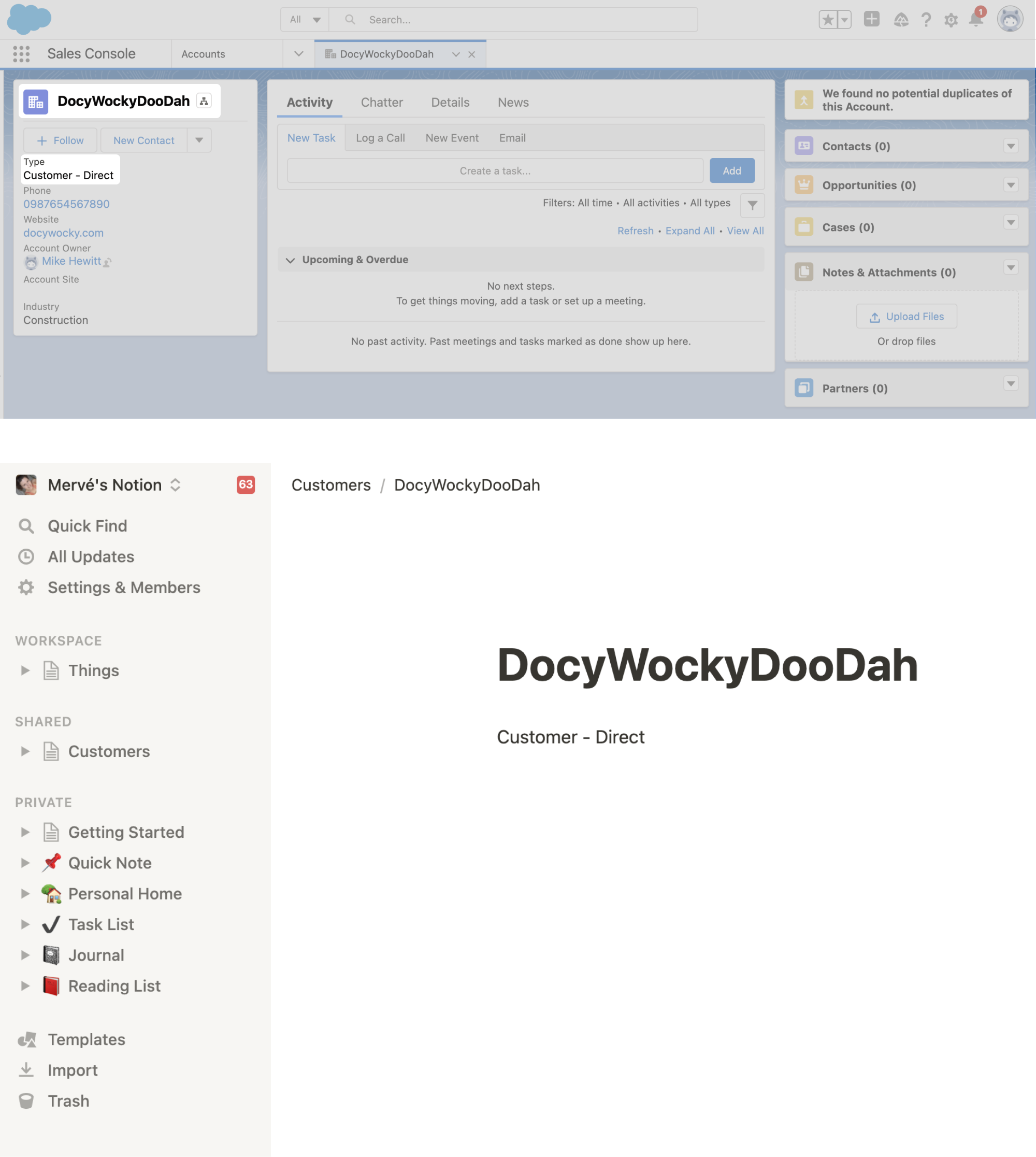Open dropdown next to New Contact
The width and height of the screenshot is (1036, 1157).
pos(199,140)
